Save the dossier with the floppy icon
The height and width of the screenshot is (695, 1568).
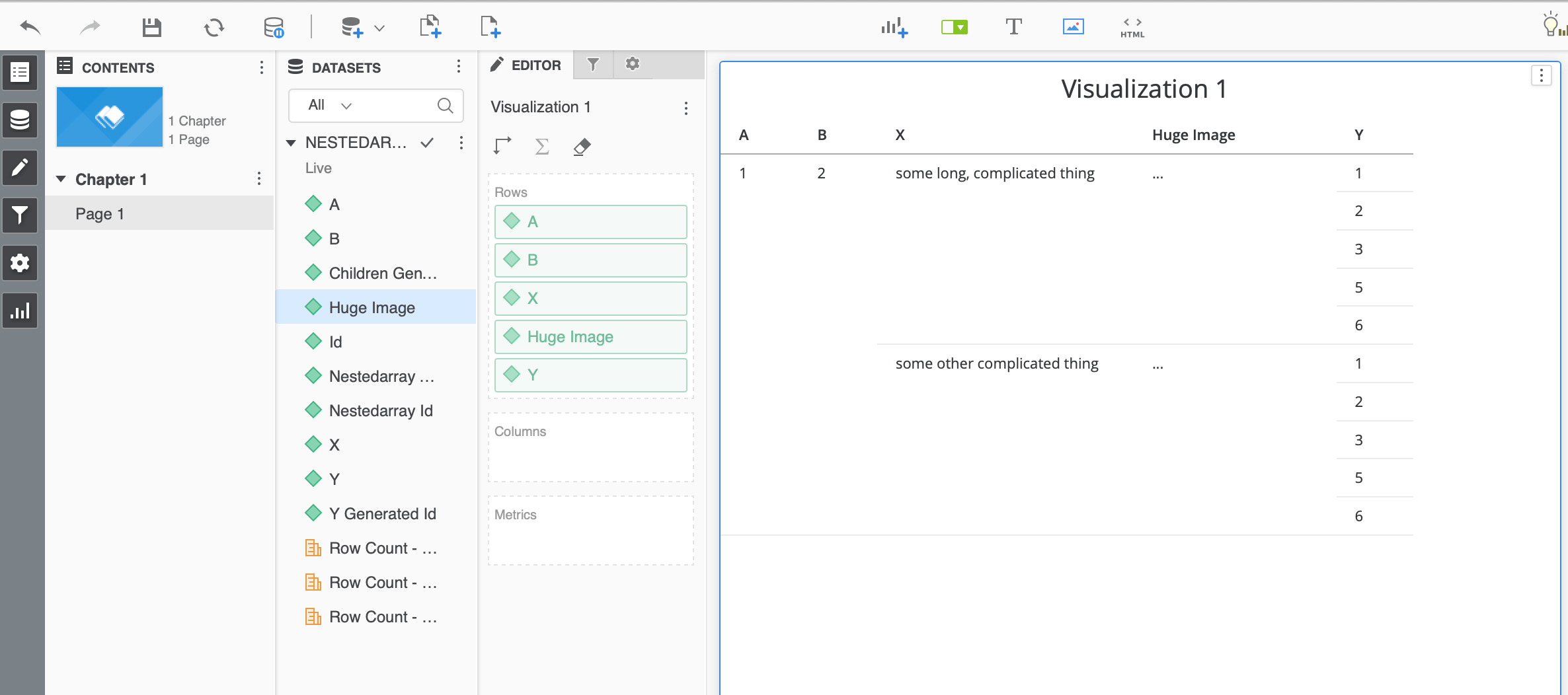point(152,27)
